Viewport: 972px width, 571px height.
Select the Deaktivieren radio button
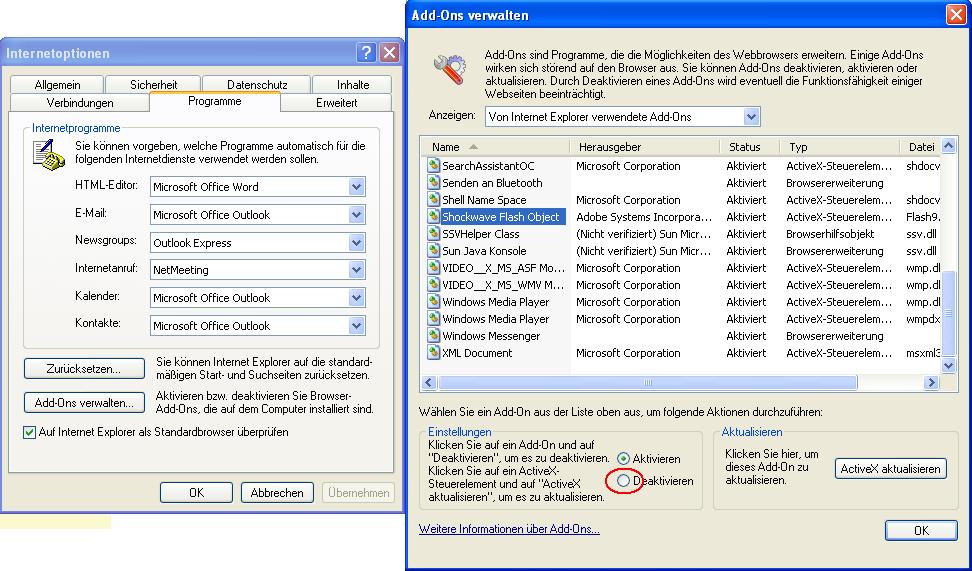click(x=623, y=480)
